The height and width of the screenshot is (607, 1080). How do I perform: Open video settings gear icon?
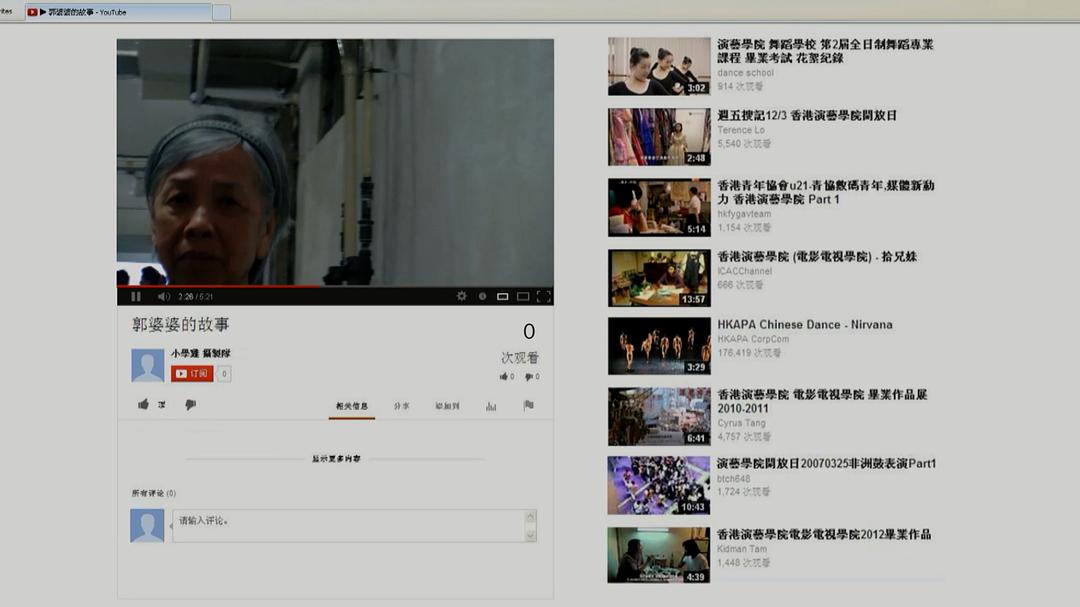(x=461, y=296)
